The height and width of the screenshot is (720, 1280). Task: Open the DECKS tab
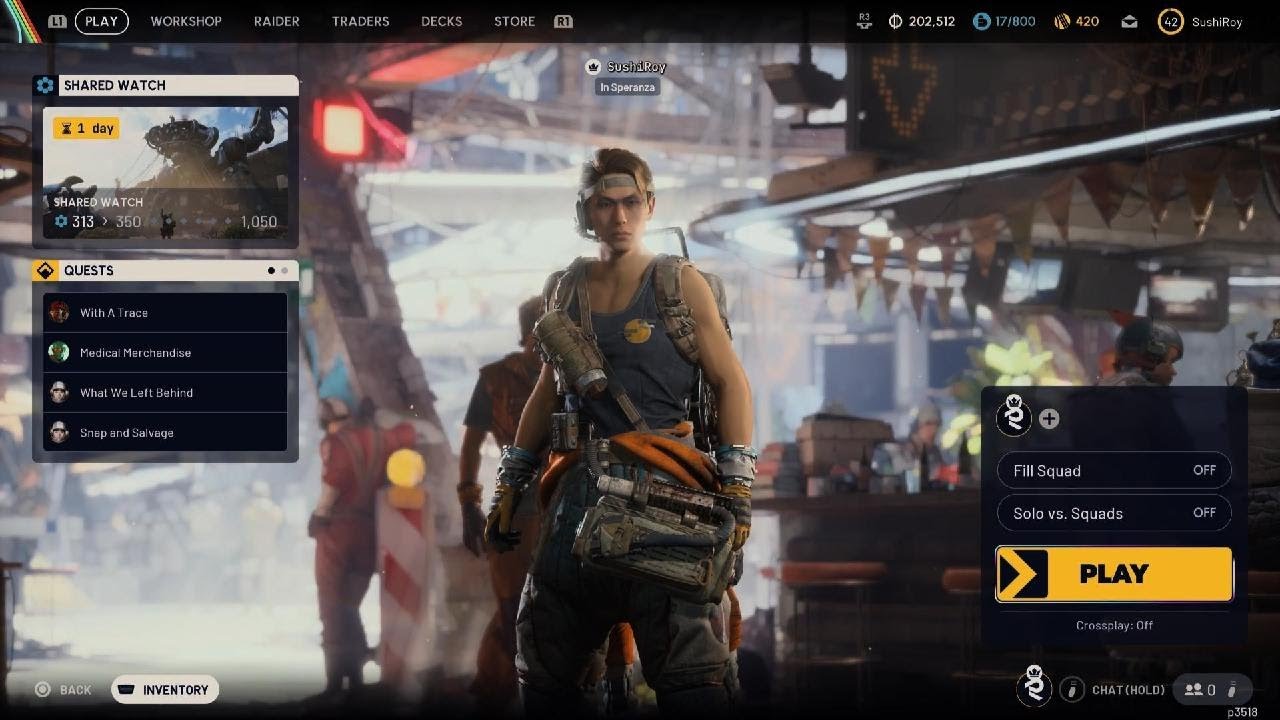[x=442, y=21]
